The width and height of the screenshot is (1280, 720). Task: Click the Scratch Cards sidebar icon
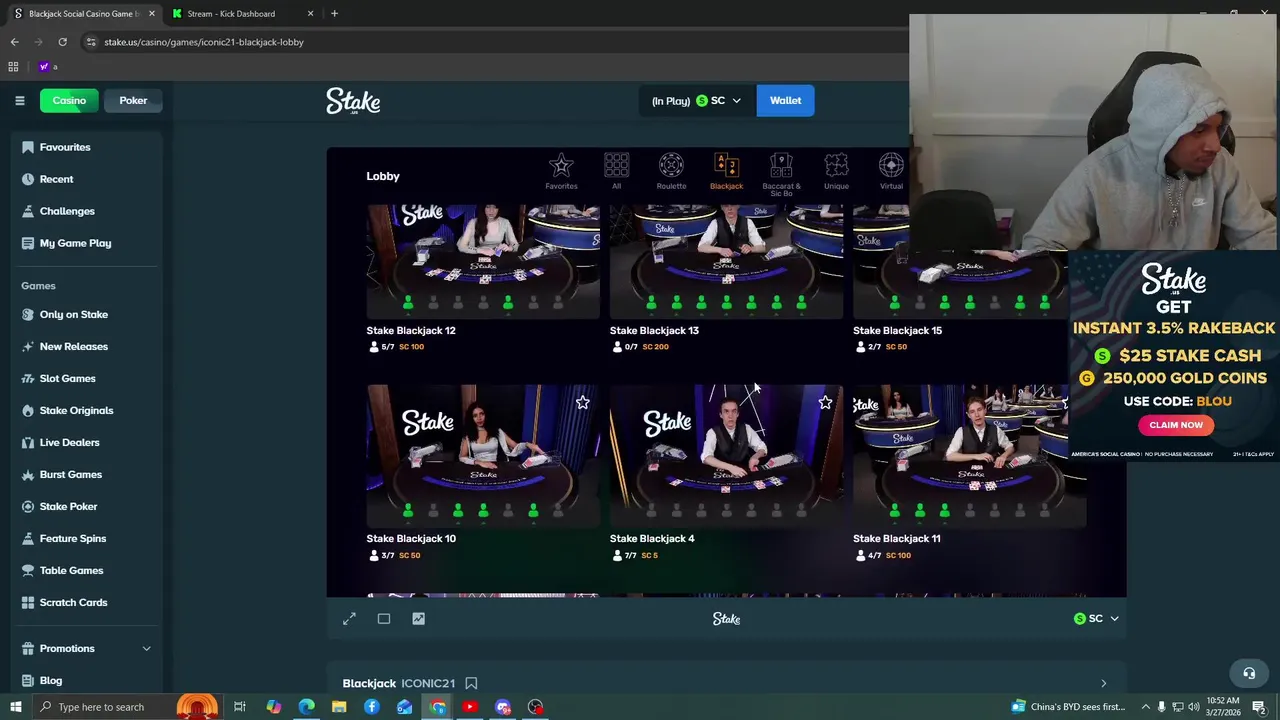(28, 602)
